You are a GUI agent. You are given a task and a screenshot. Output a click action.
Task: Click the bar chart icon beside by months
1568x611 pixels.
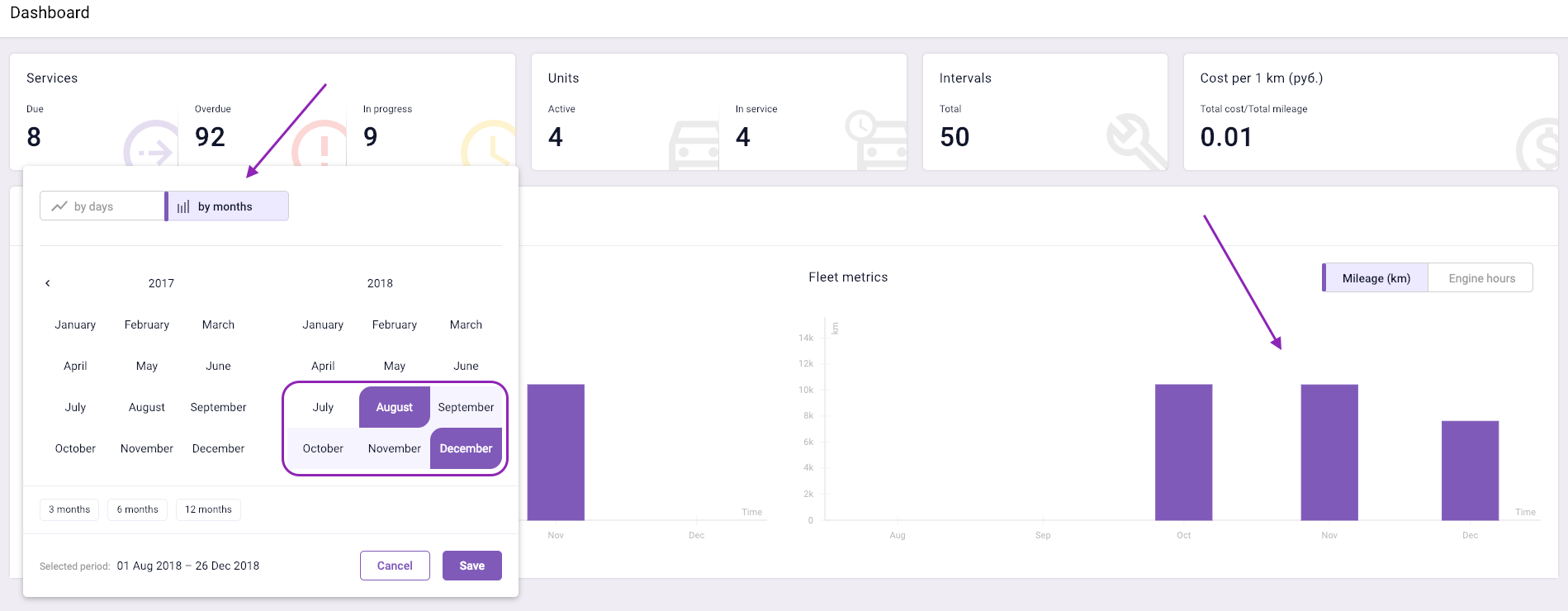tap(183, 206)
